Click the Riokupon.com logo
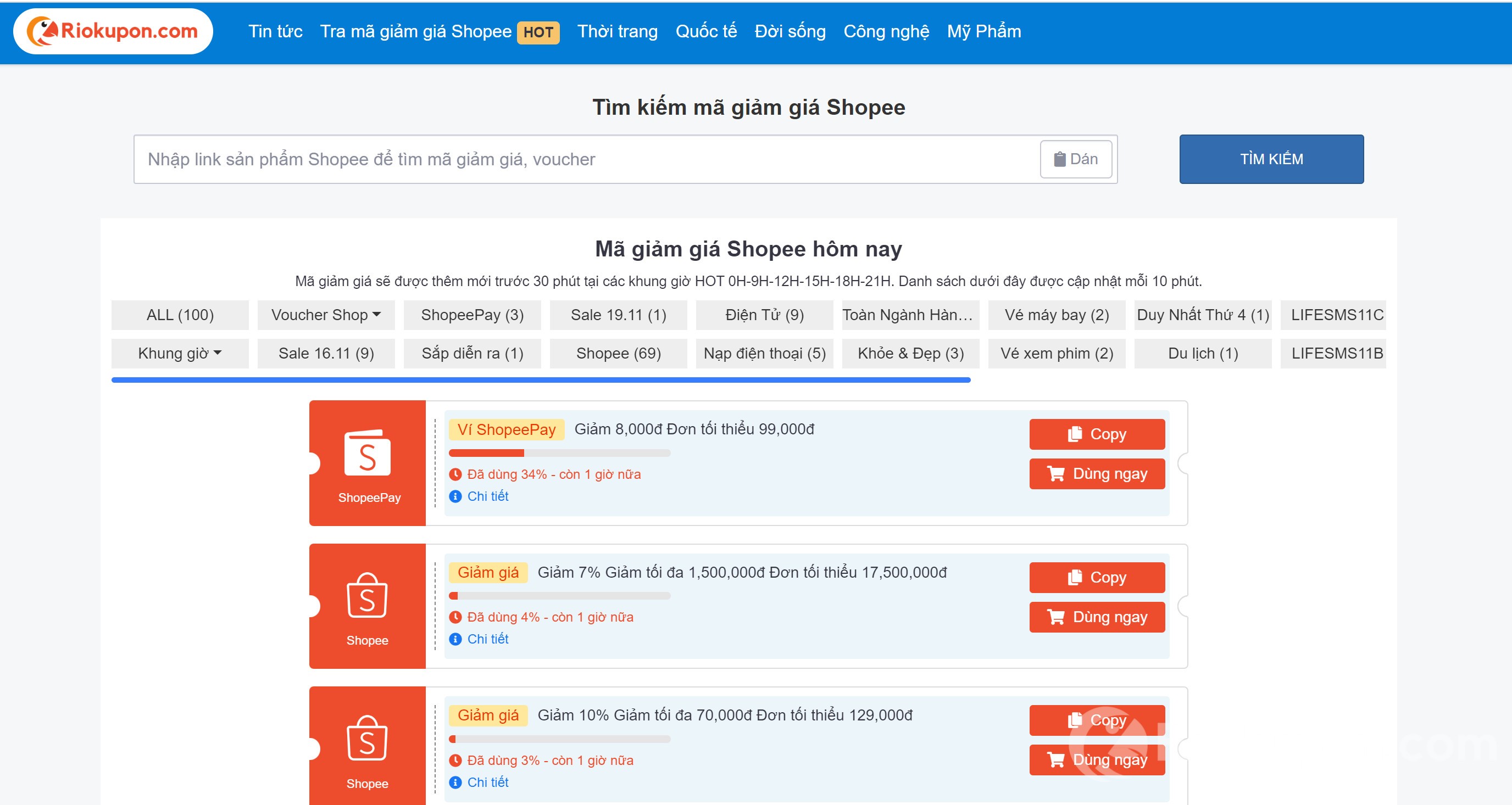This screenshot has height=805, width=1512. tap(113, 31)
